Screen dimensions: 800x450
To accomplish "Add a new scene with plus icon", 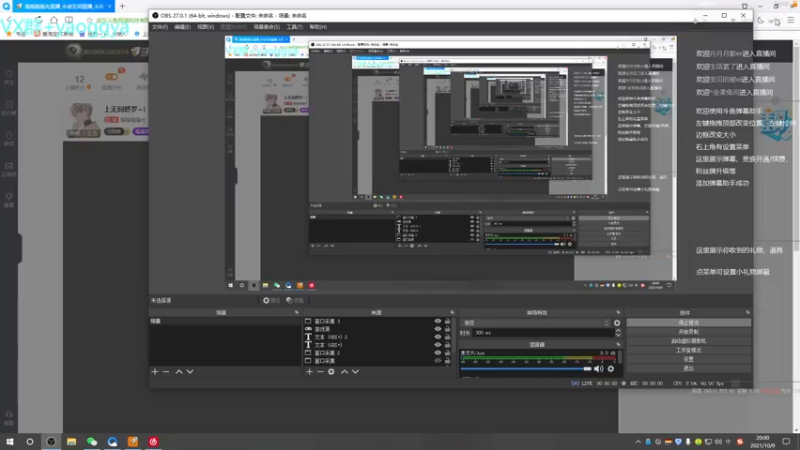I will click(155, 371).
